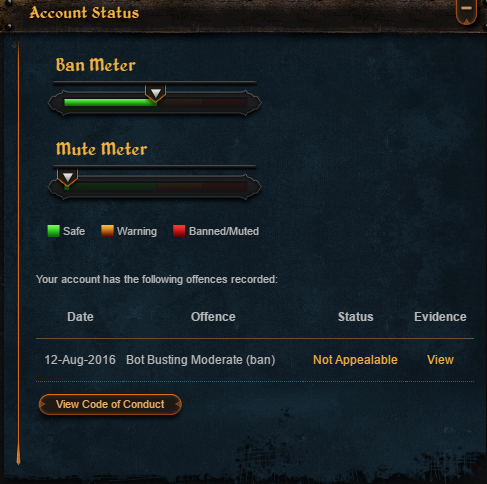Select the Evidence column header

pyautogui.click(x=440, y=317)
